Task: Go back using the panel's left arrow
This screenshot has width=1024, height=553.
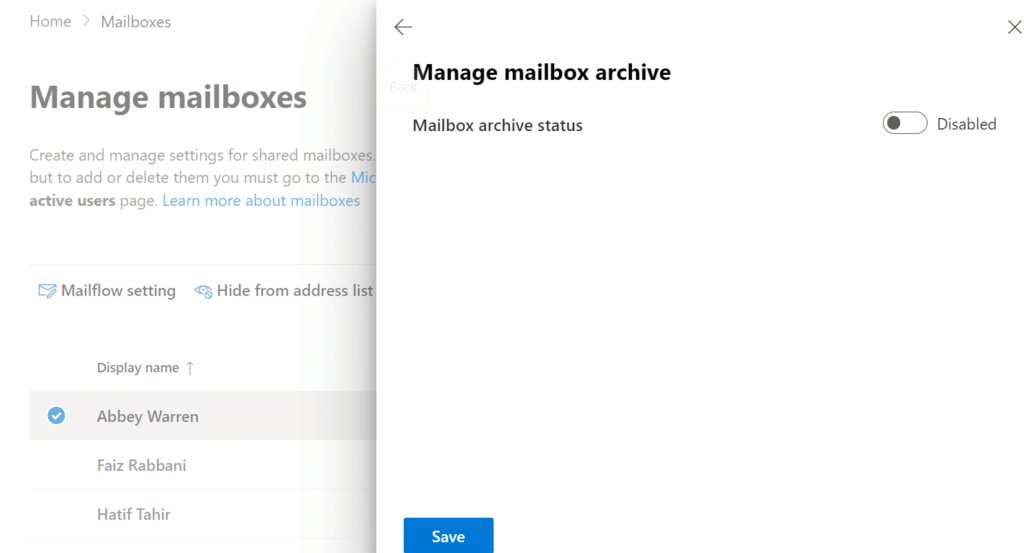Action: click(403, 27)
